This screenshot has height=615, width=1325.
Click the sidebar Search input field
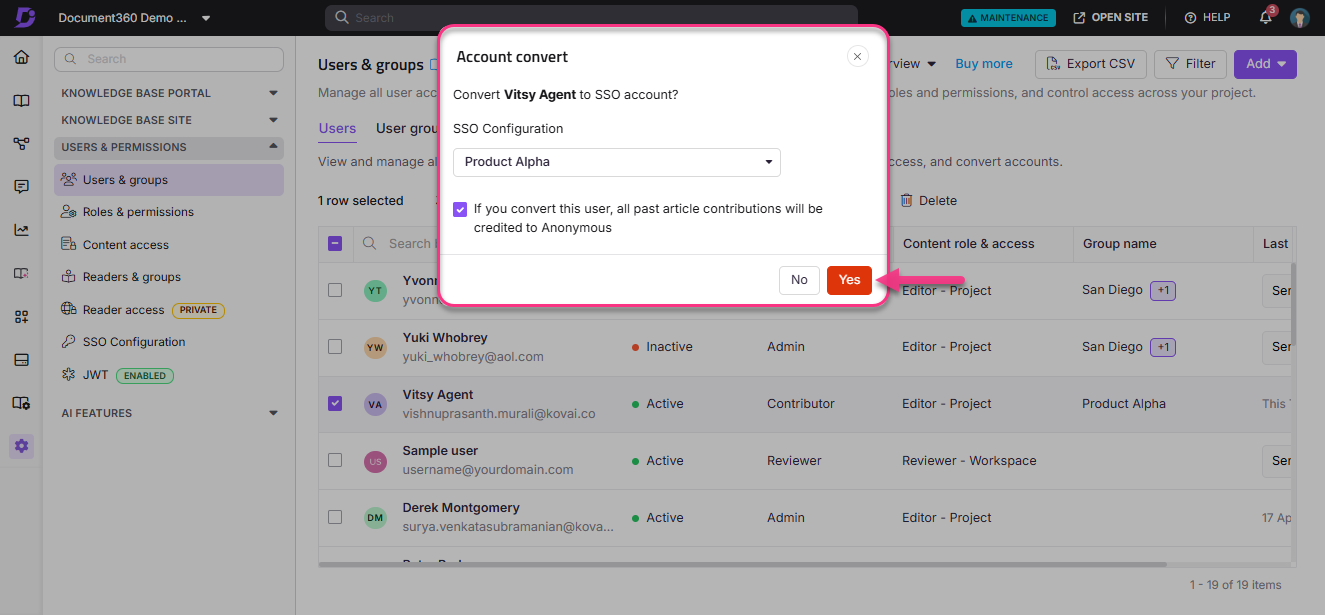click(168, 59)
